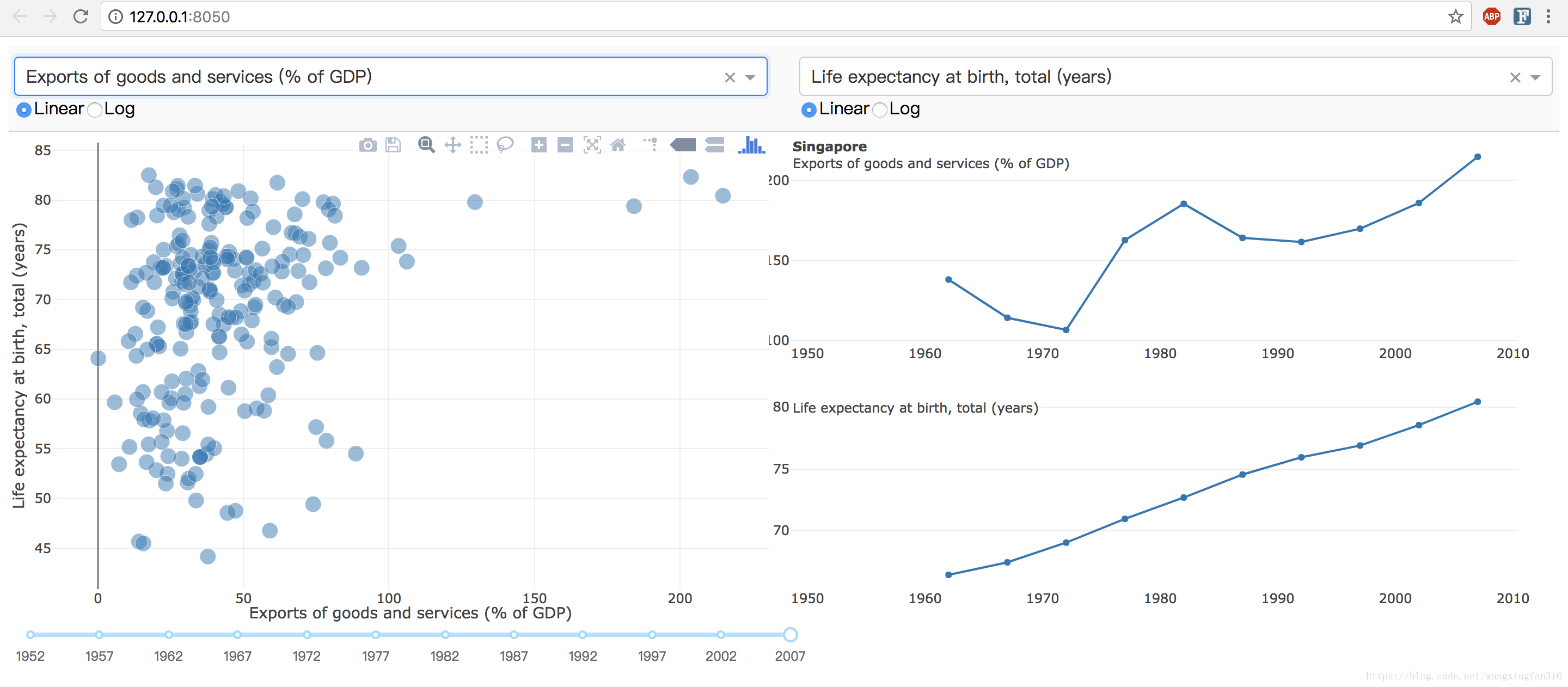Activate the Box Select tool

pos(479,145)
